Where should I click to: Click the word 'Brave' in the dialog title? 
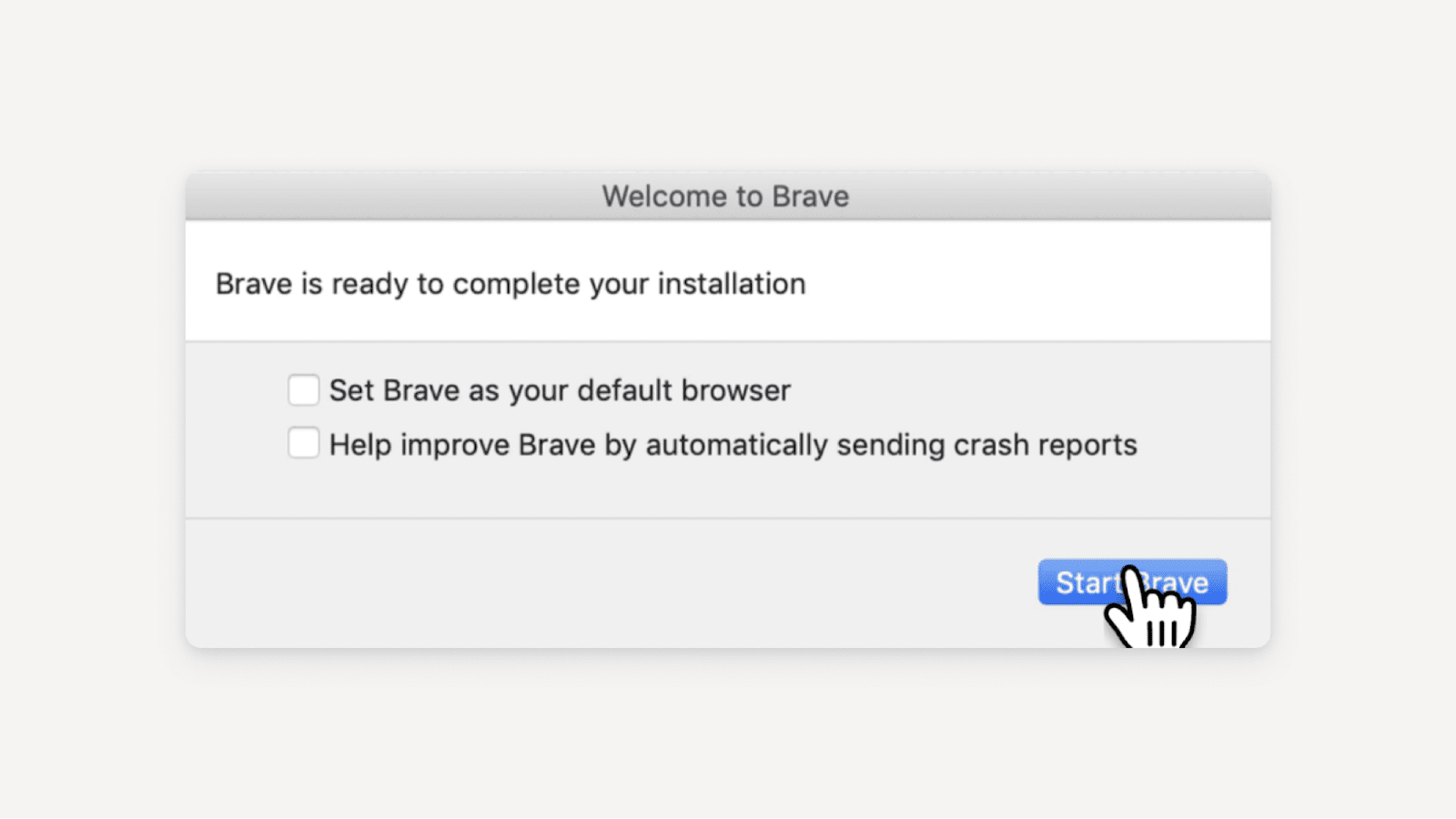click(x=810, y=197)
